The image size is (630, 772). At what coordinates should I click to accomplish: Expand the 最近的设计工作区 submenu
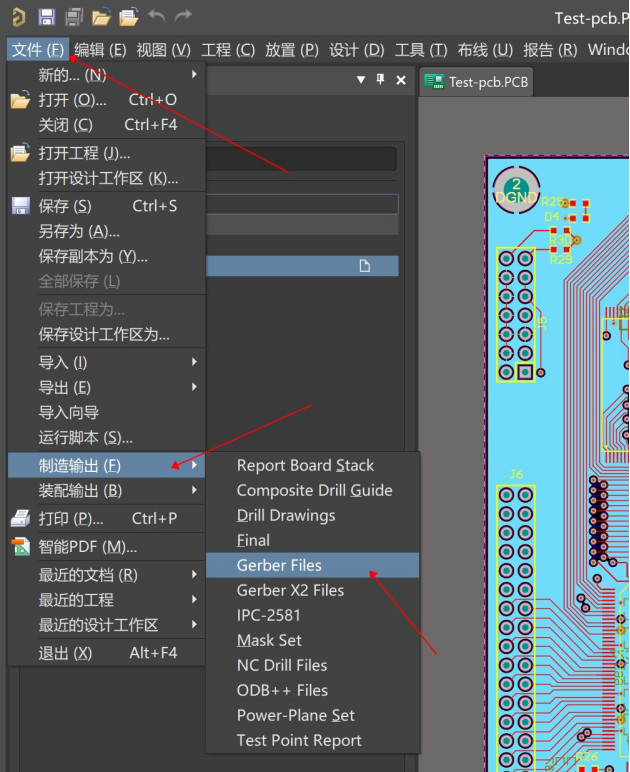(106, 625)
